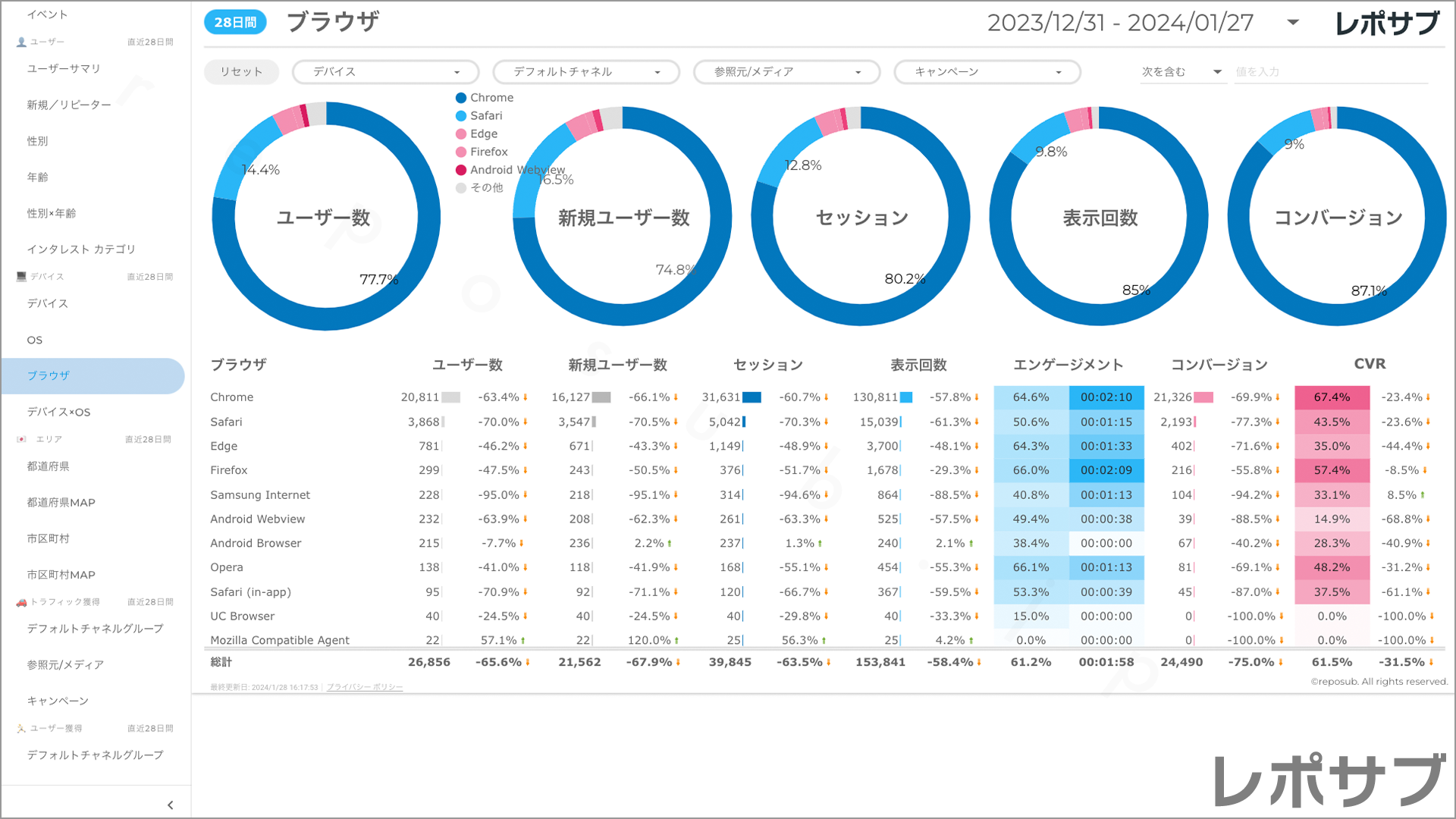Click the レポサブ logo at top right
The width and height of the screenshot is (1456, 819).
1387,23
